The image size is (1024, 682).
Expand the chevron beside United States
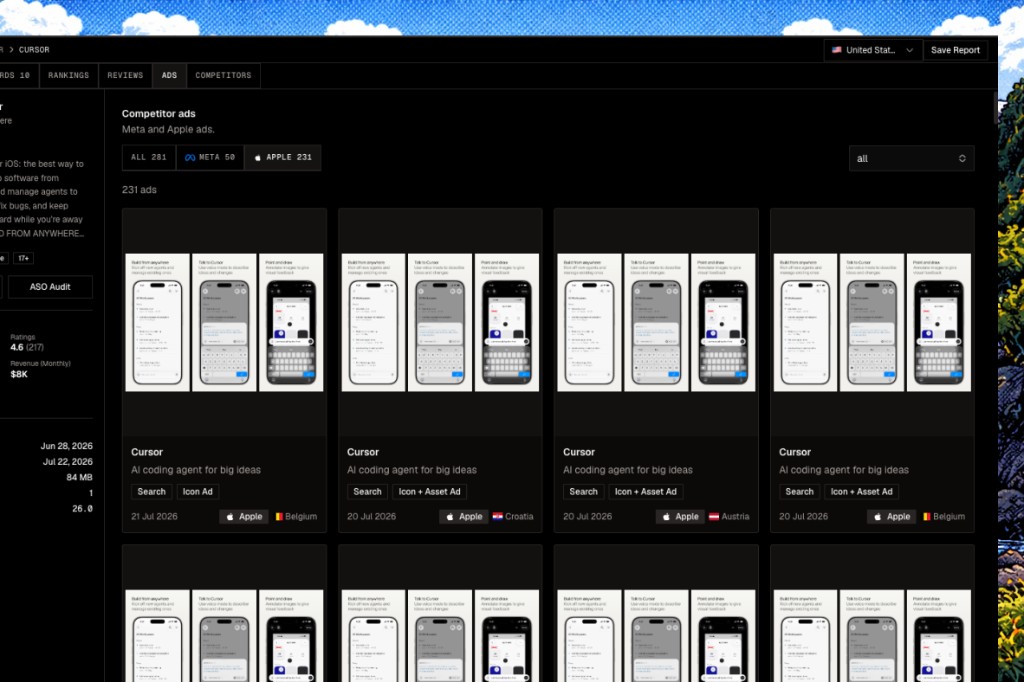tap(909, 50)
